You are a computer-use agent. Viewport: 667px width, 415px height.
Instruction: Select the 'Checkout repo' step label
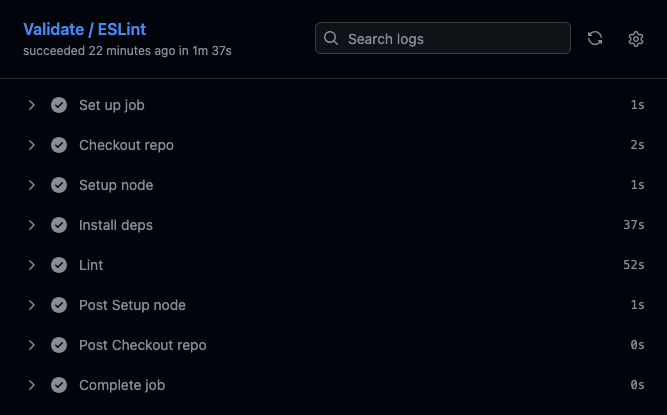[x=126, y=145]
